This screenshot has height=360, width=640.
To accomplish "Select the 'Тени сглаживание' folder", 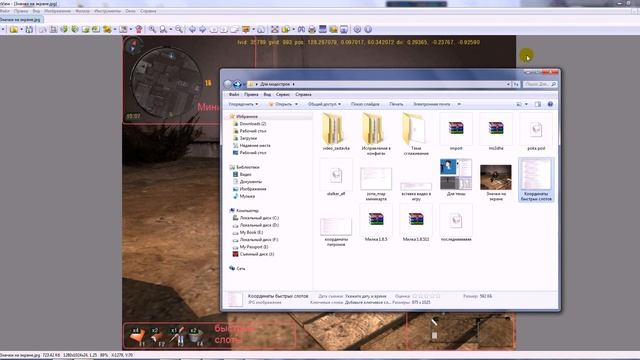I will click(x=416, y=135).
